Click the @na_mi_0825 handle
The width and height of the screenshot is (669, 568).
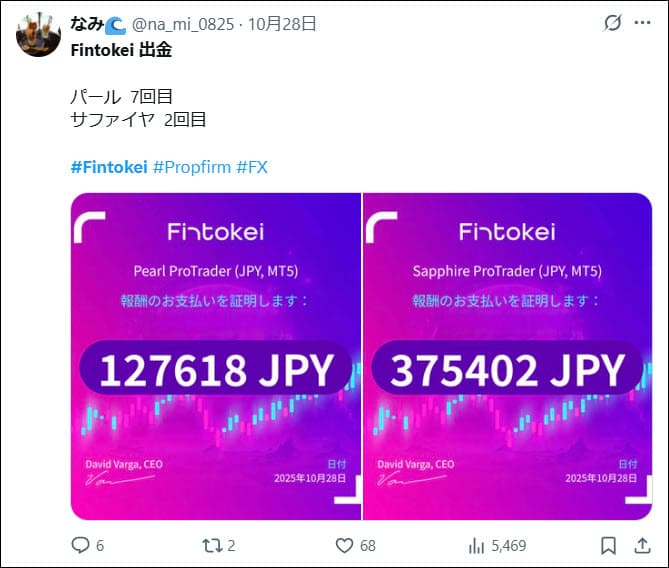point(183,24)
